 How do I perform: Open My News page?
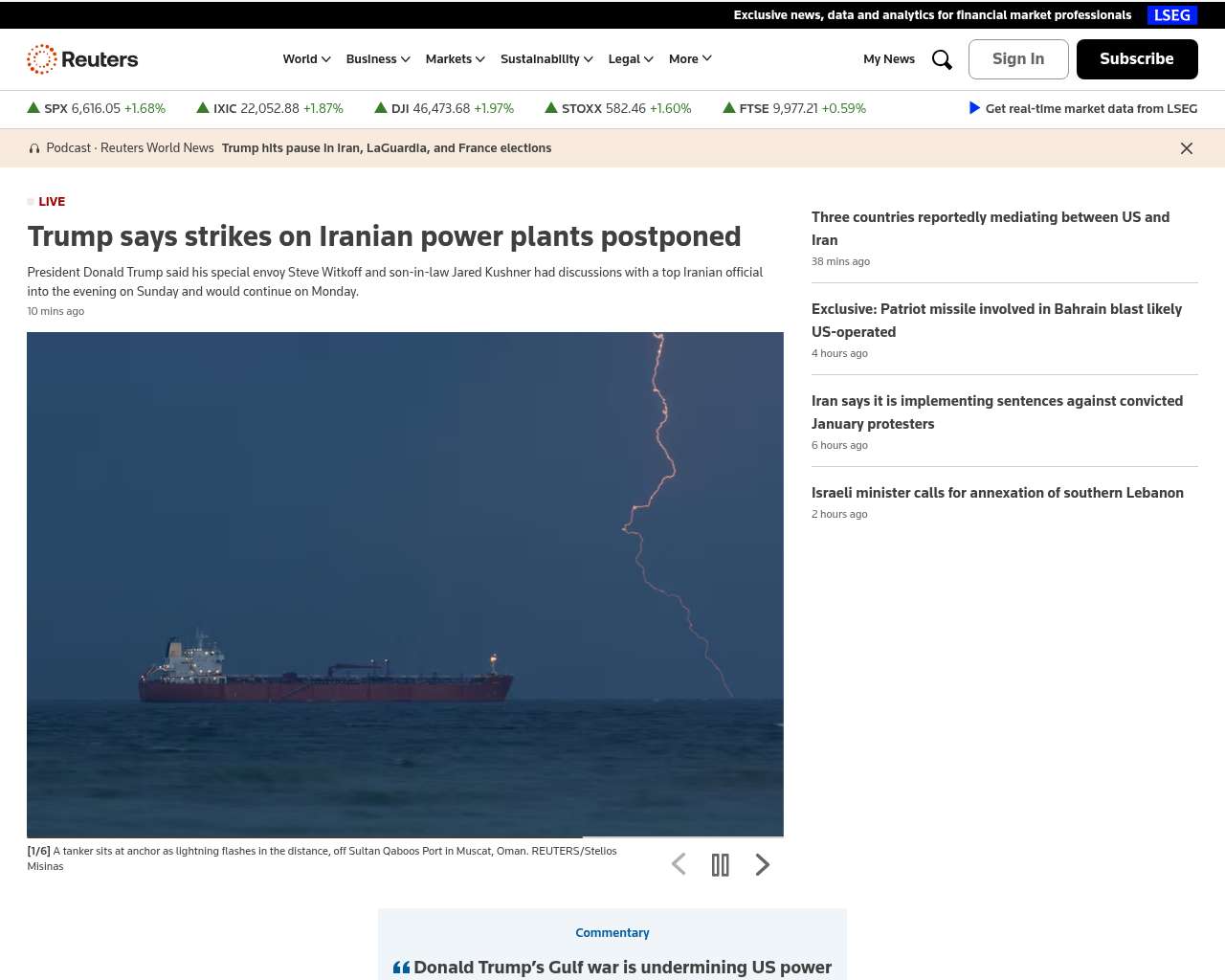[889, 59]
